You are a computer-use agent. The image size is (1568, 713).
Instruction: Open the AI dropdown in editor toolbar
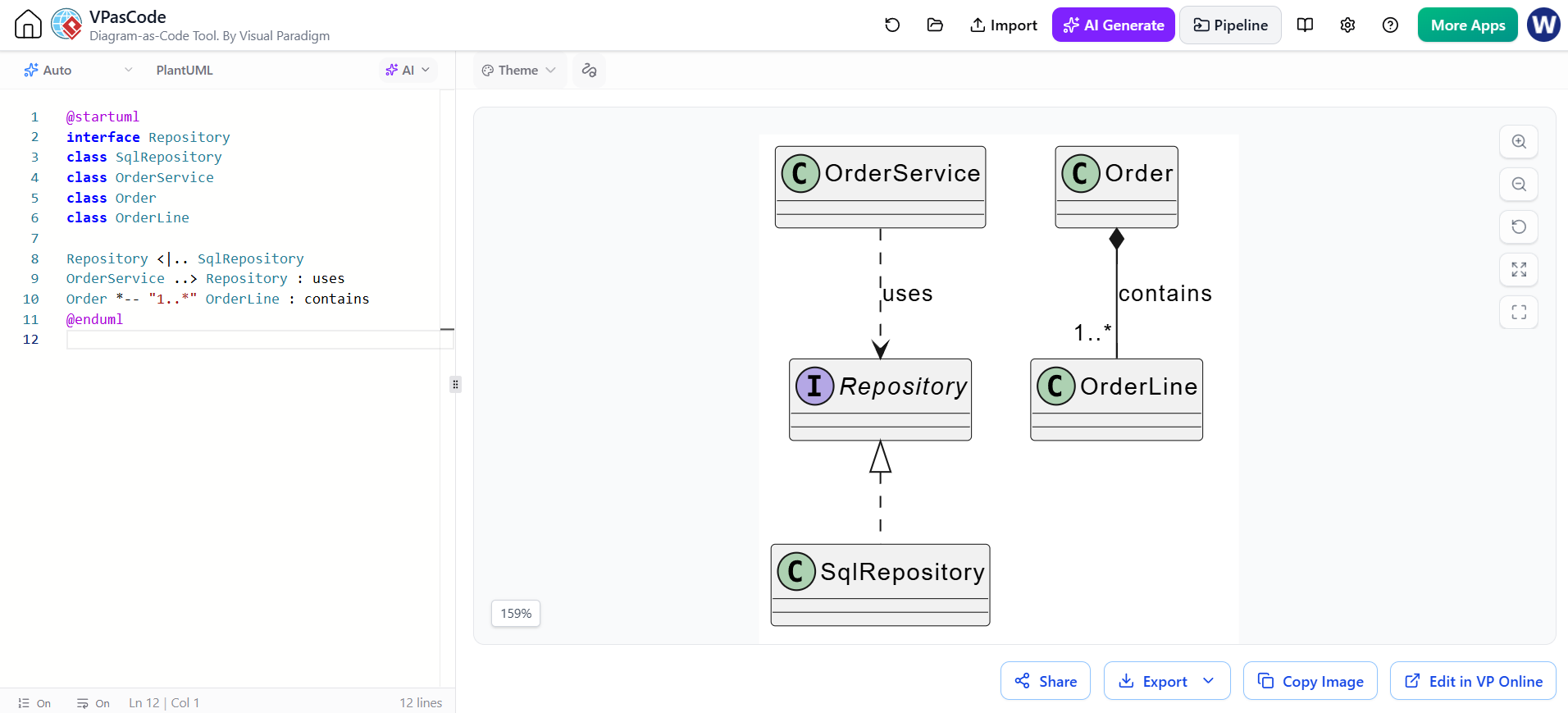[x=408, y=71]
